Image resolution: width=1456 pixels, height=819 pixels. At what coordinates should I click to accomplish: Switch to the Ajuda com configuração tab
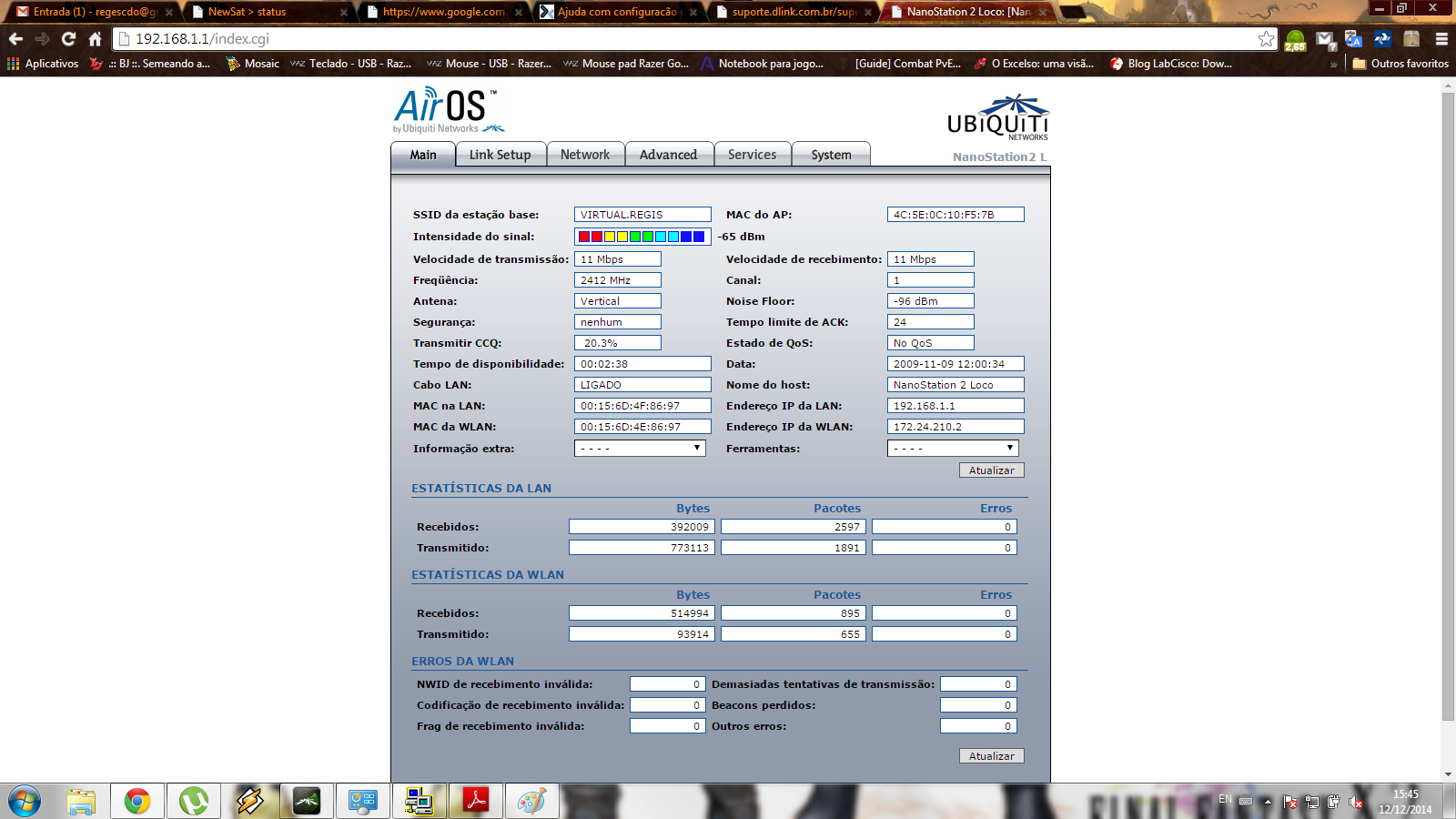pyautogui.click(x=619, y=12)
